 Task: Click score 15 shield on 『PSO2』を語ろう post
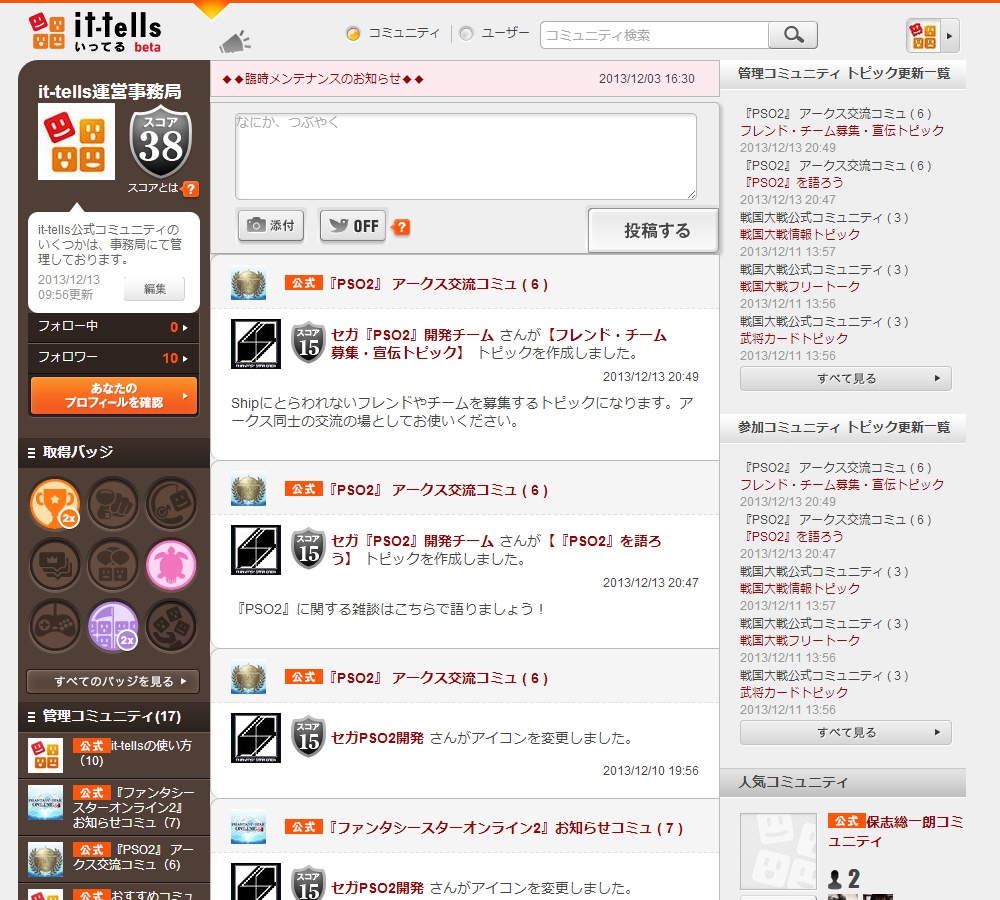(x=309, y=548)
